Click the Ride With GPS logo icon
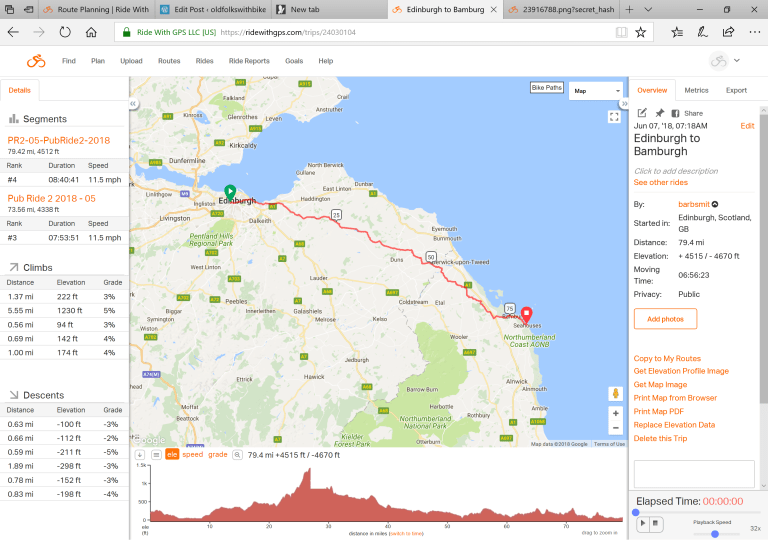 click(36, 61)
